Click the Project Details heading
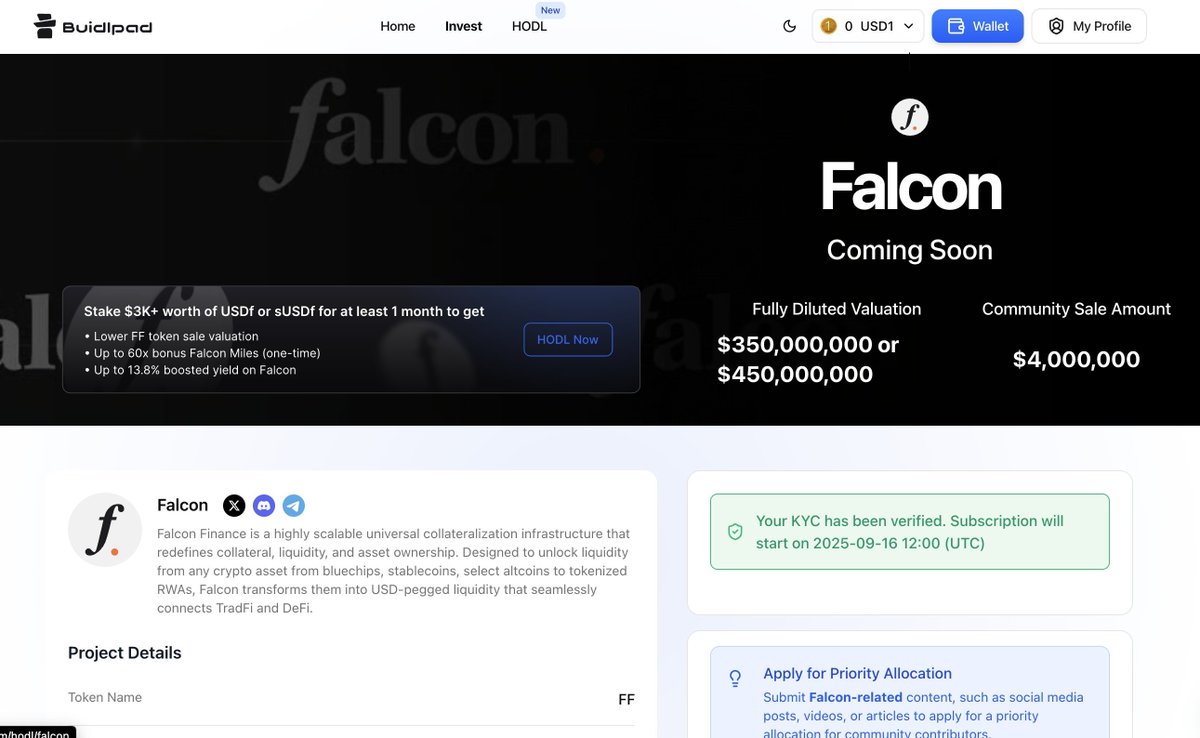 point(125,653)
